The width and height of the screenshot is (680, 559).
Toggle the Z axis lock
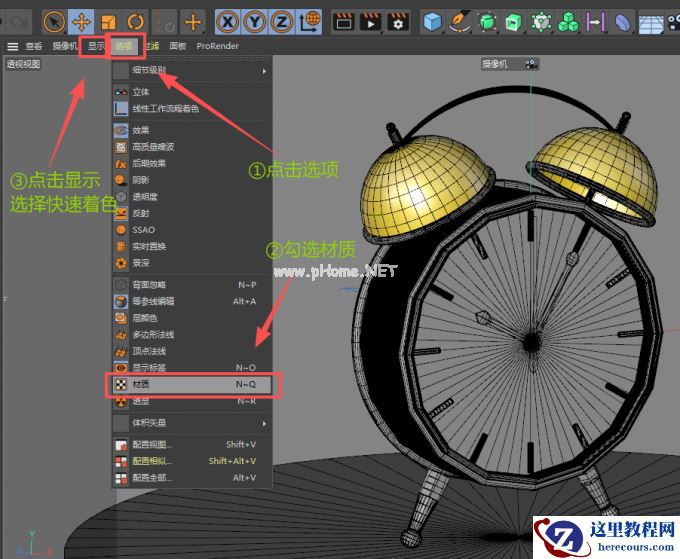pyautogui.click(x=283, y=21)
